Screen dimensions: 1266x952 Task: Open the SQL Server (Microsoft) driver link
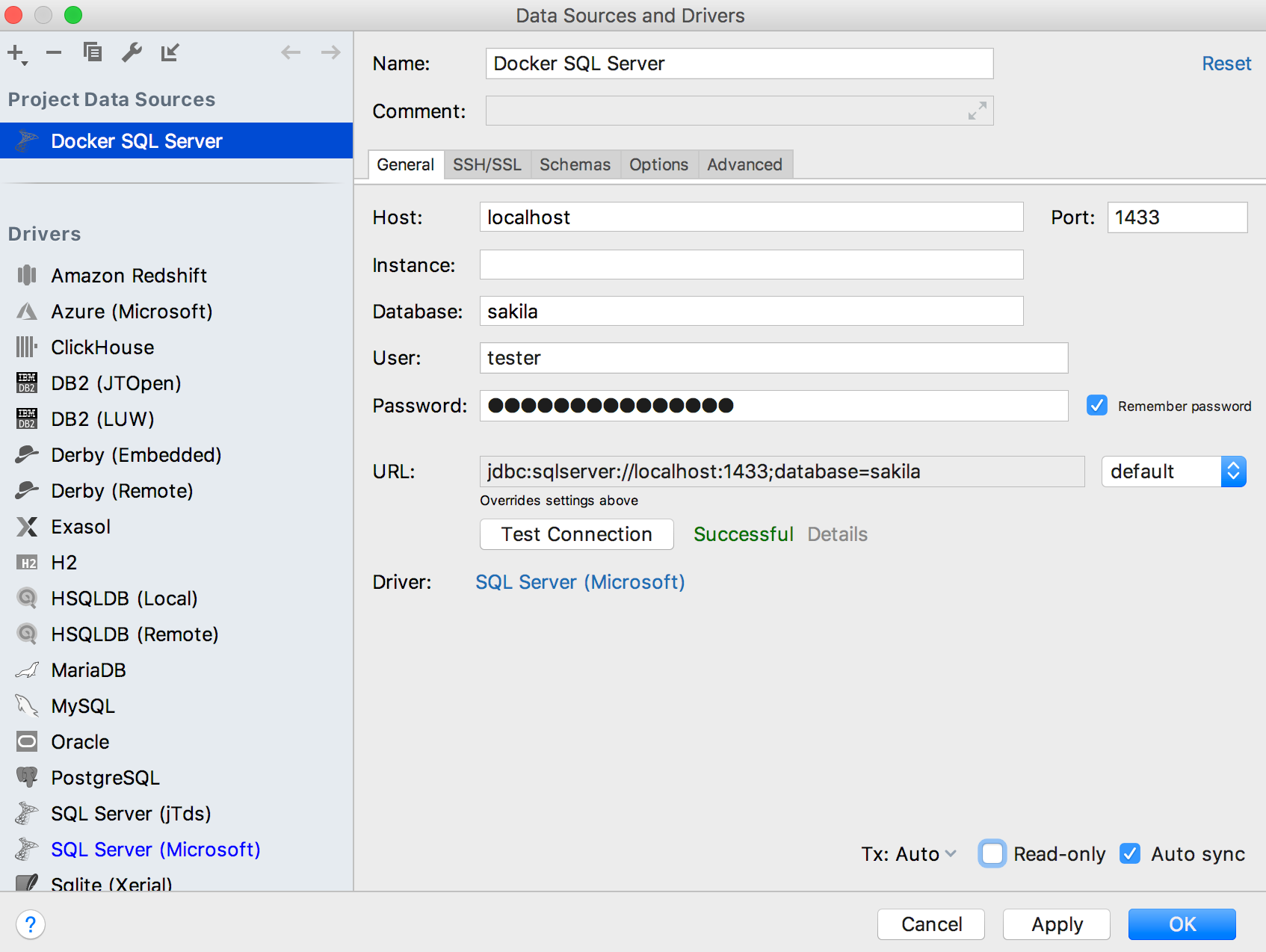580,582
